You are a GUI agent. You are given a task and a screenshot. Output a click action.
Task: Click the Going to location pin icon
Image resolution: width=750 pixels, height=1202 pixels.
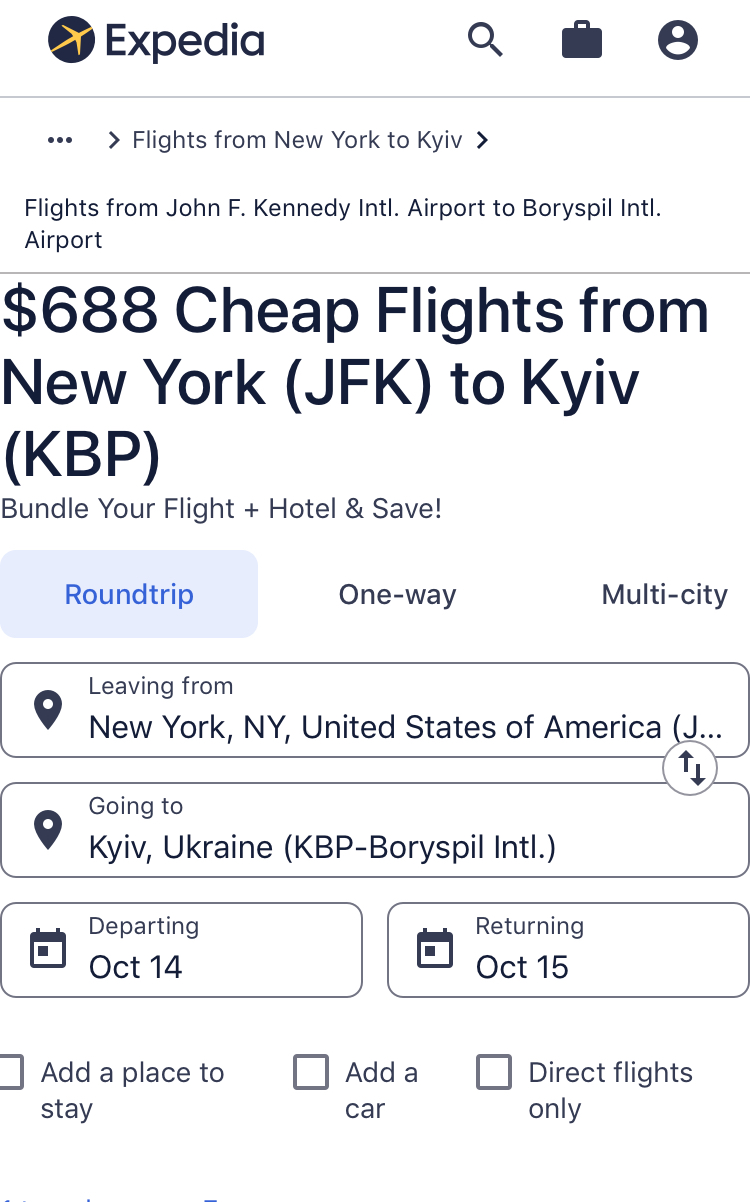tap(47, 830)
